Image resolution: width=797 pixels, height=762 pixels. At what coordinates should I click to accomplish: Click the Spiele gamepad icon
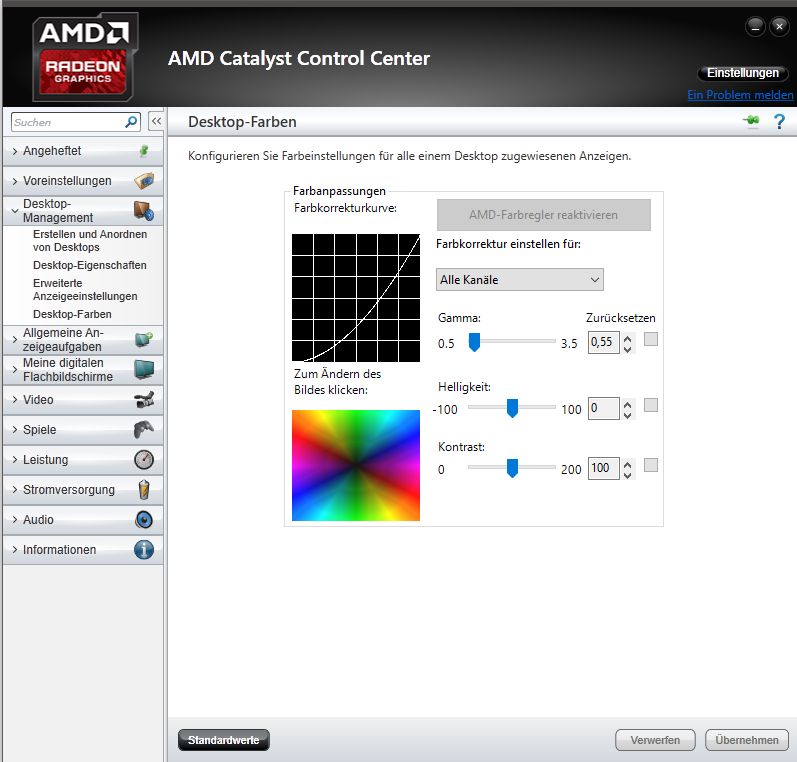tap(144, 430)
